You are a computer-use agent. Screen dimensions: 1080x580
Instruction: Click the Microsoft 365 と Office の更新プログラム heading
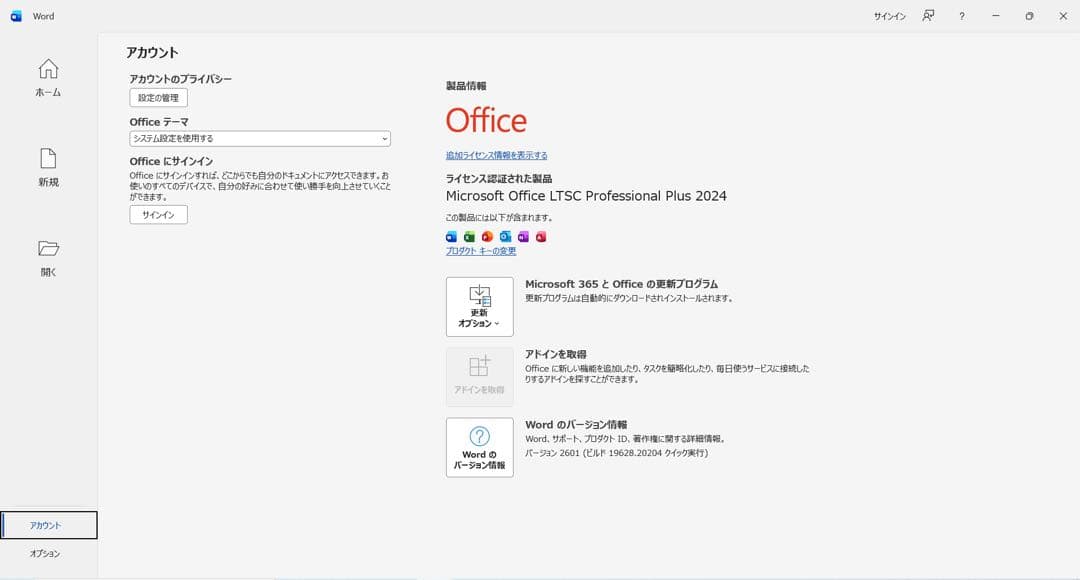click(x=621, y=284)
